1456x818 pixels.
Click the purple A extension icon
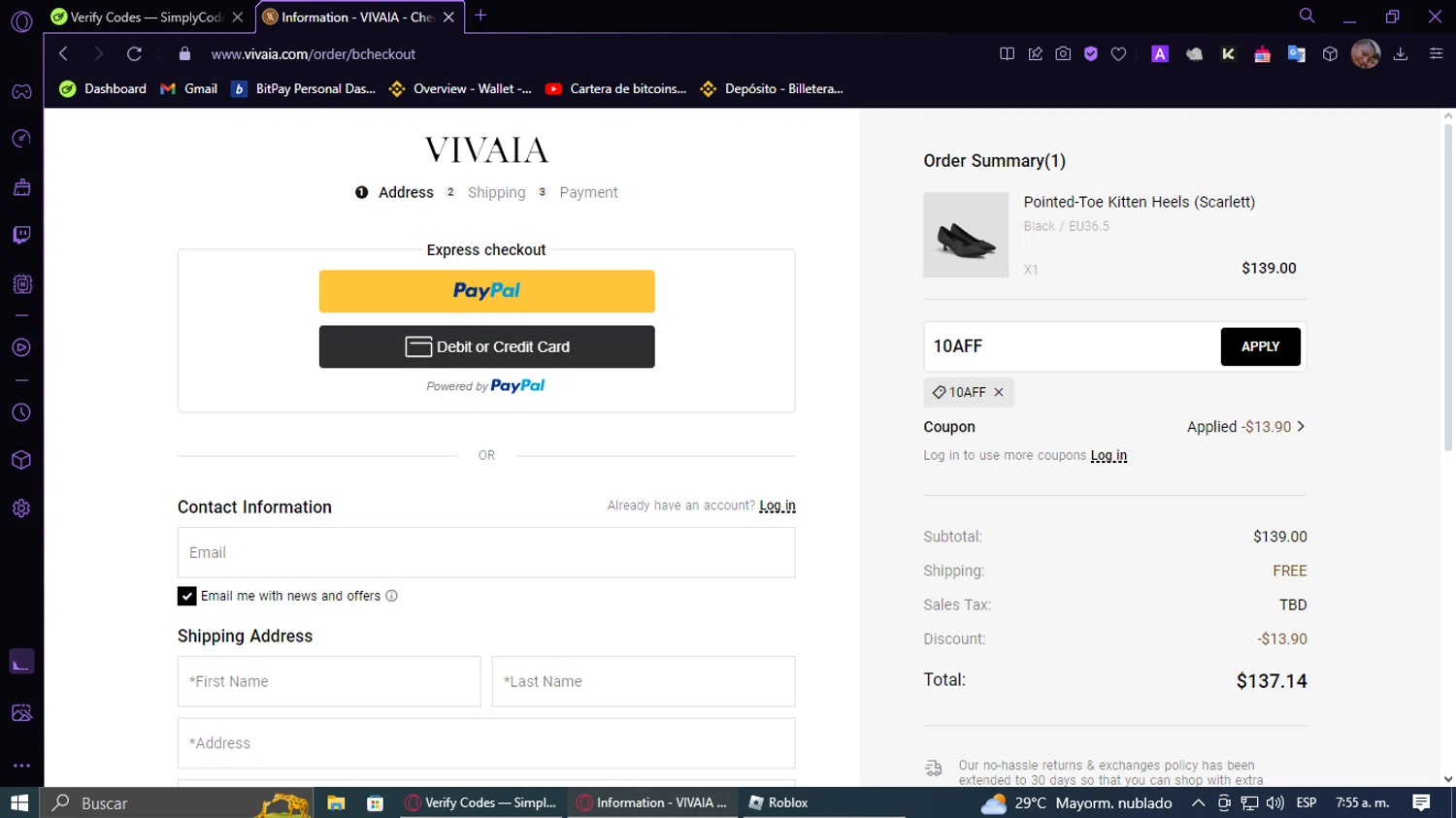(x=1160, y=54)
